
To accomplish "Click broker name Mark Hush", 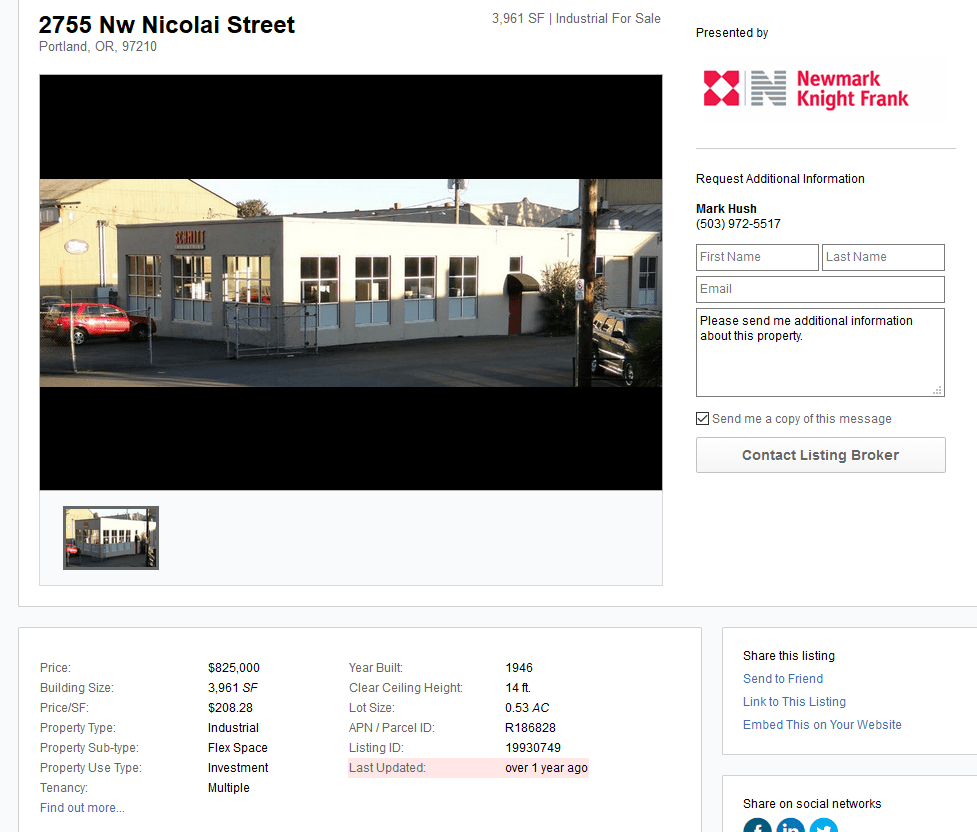I will 726,209.
